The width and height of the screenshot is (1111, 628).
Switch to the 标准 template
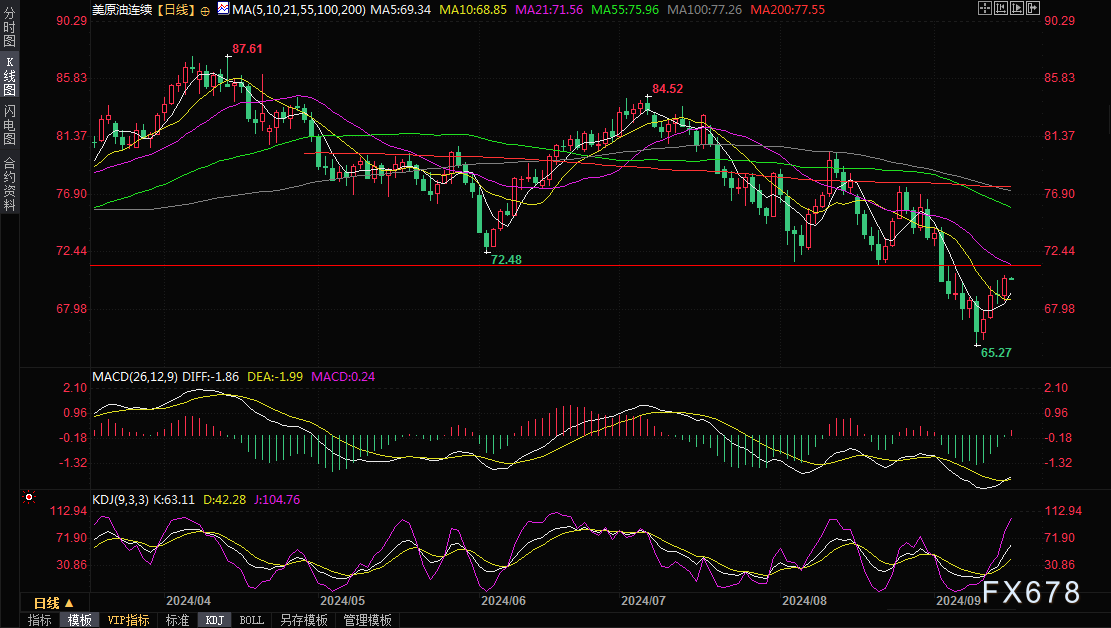(x=176, y=620)
